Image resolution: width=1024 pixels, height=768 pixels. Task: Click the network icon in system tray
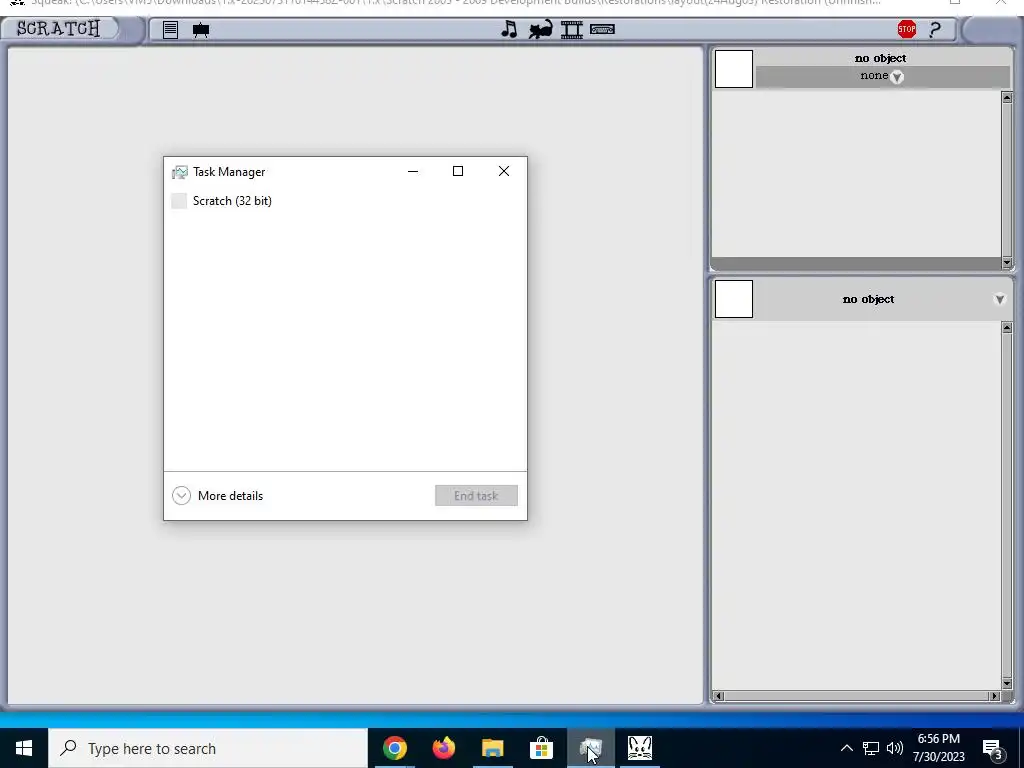(871, 748)
